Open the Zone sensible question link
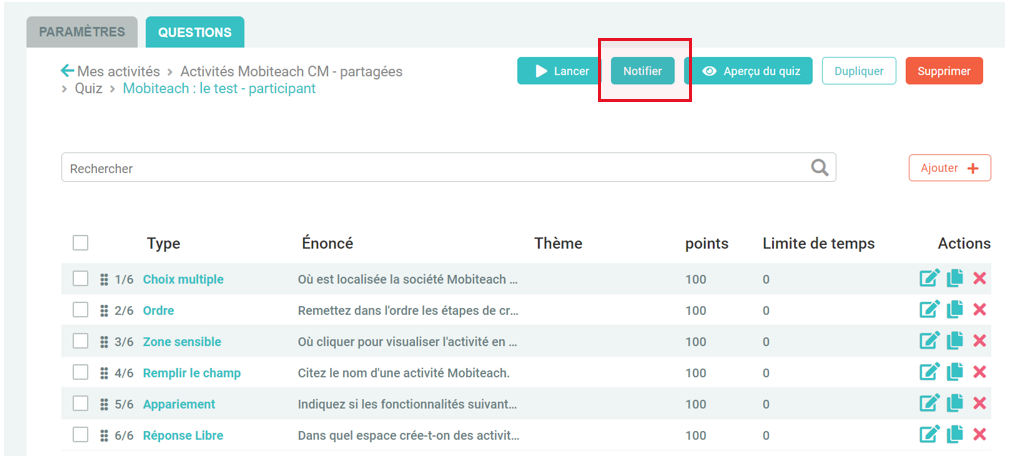1018x456 pixels. pos(182,342)
